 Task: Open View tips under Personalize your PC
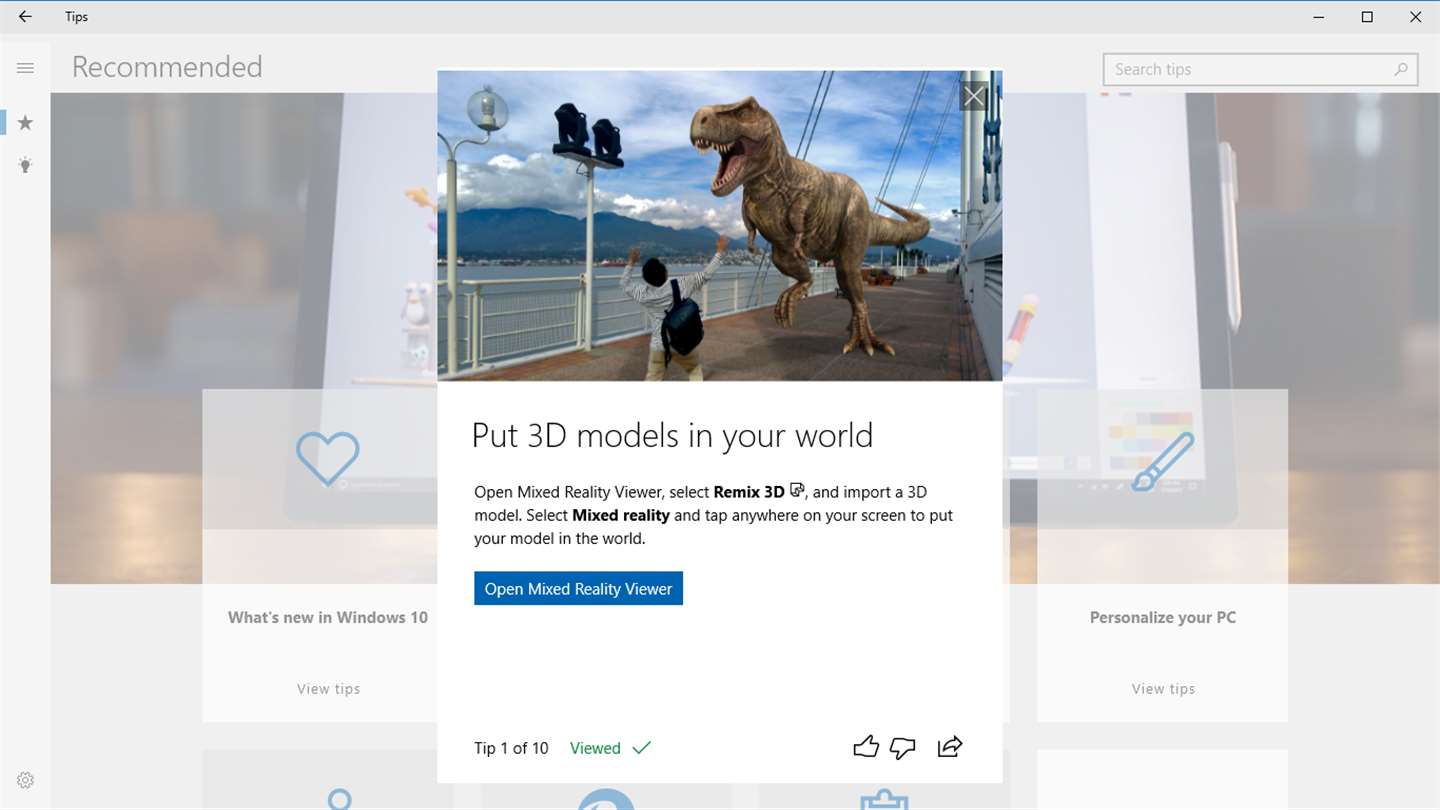pos(1163,688)
